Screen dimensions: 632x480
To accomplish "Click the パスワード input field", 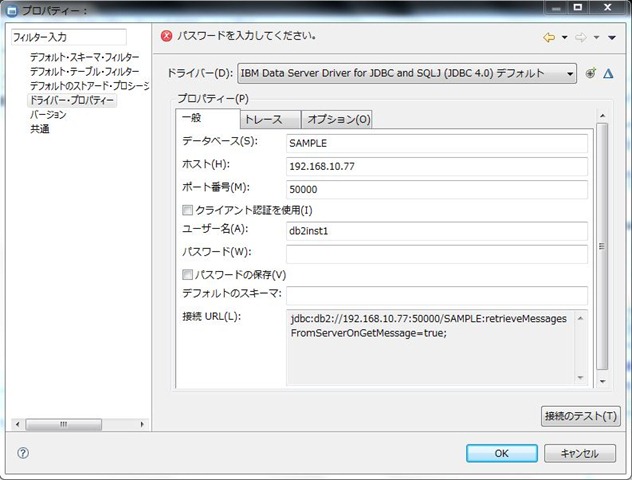I will (x=435, y=254).
